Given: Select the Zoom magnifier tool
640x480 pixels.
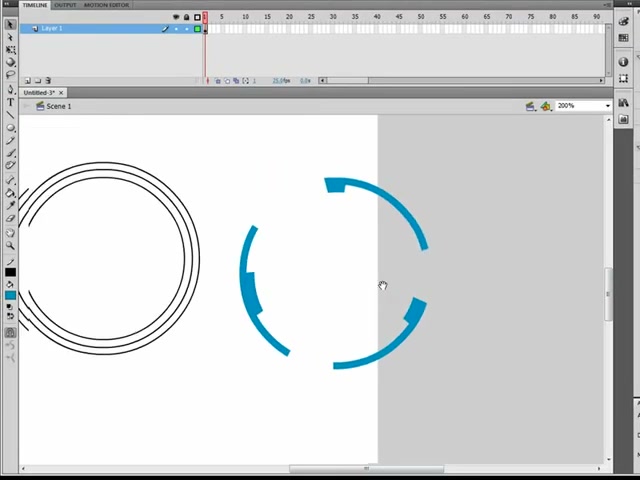Looking at the screenshot, I should [x=10, y=246].
